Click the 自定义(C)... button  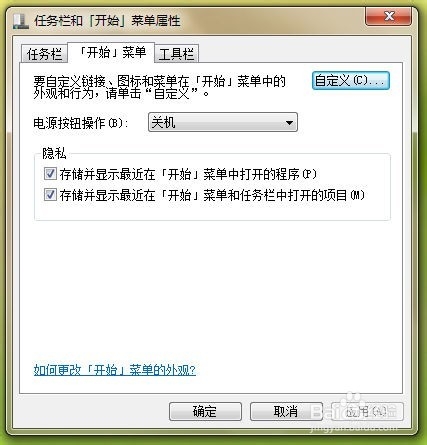tap(351, 80)
